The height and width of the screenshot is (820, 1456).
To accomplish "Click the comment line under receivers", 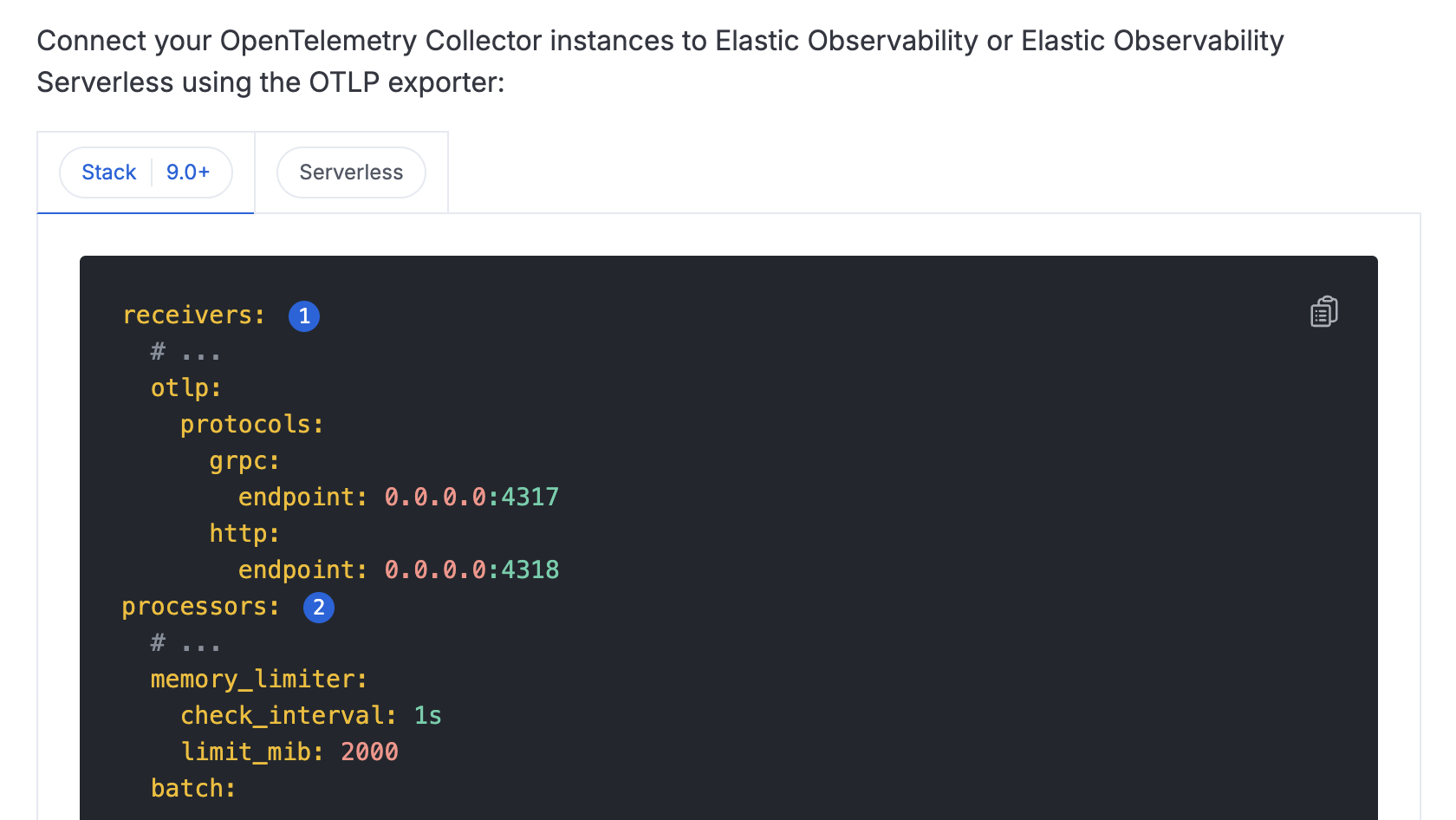I will (x=185, y=352).
